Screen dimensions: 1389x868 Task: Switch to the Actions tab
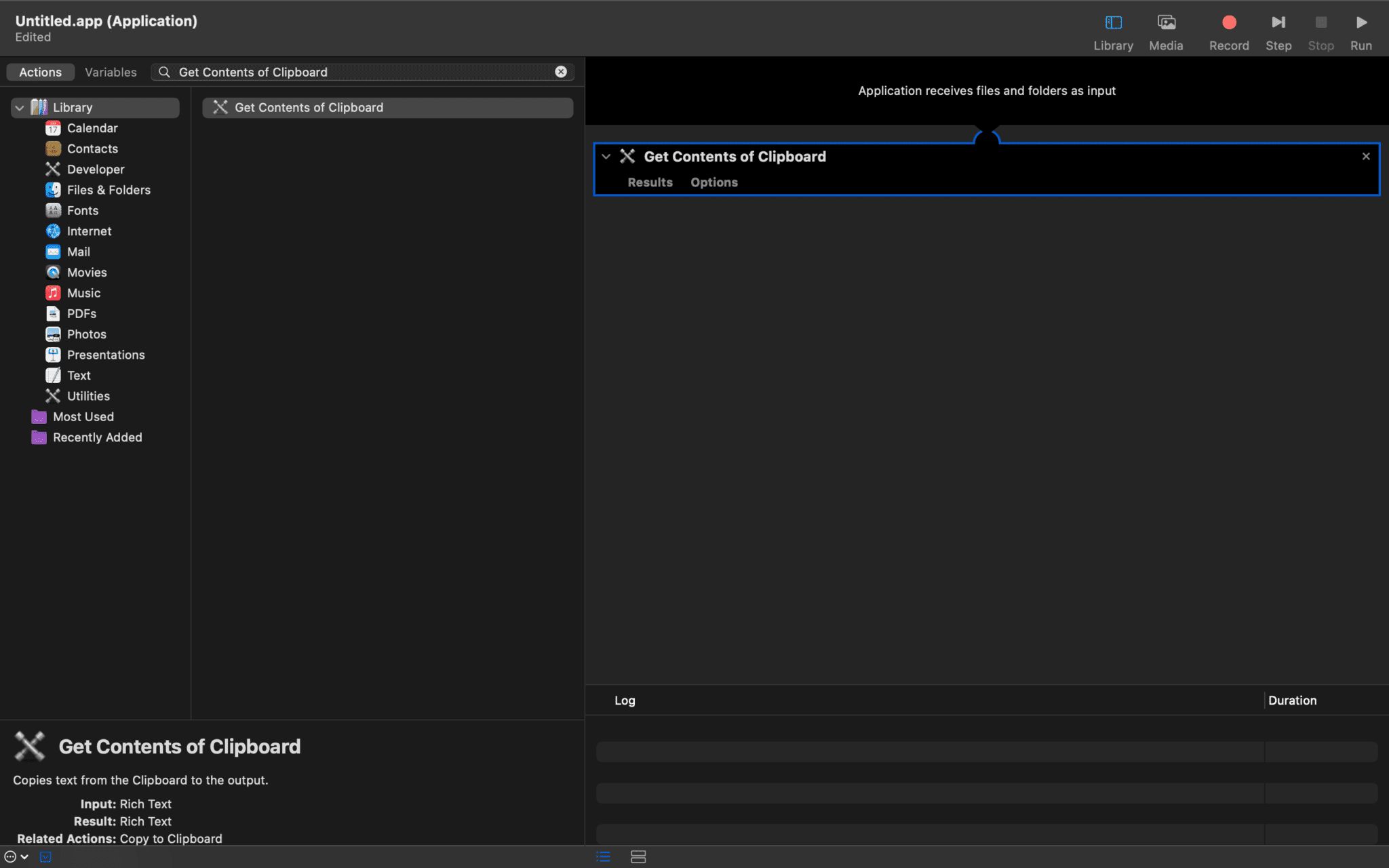[40, 73]
